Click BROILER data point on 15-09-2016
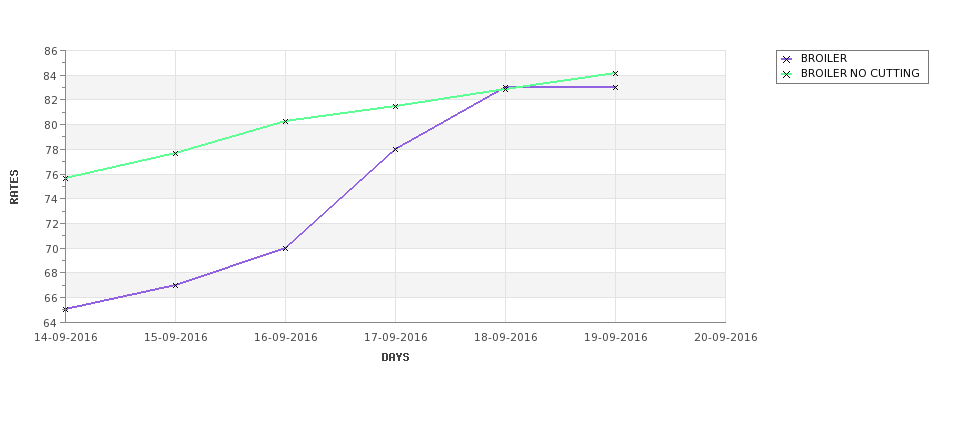The width and height of the screenshot is (975, 429). [175, 285]
